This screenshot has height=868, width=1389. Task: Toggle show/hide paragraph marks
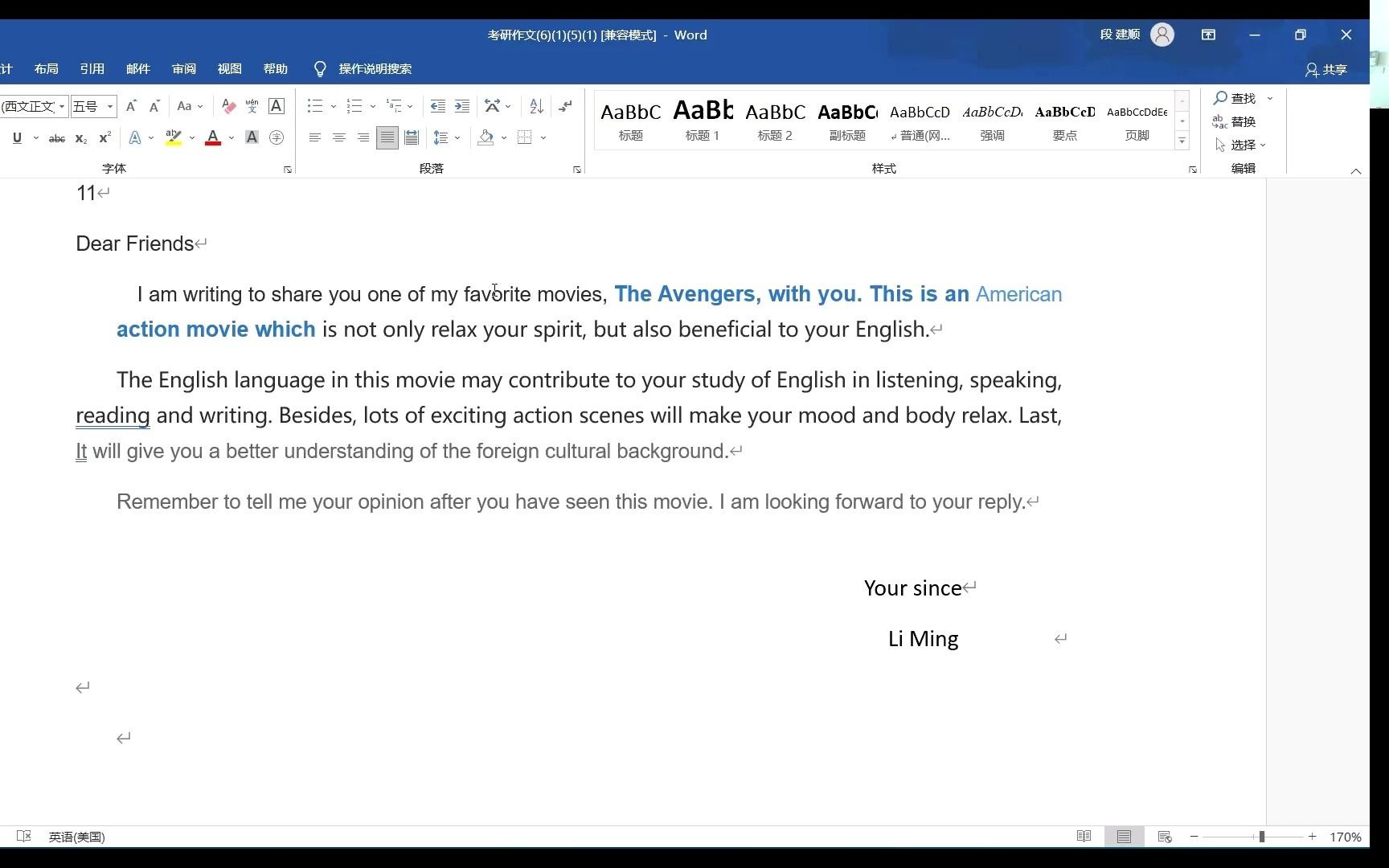click(x=566, y=106)
